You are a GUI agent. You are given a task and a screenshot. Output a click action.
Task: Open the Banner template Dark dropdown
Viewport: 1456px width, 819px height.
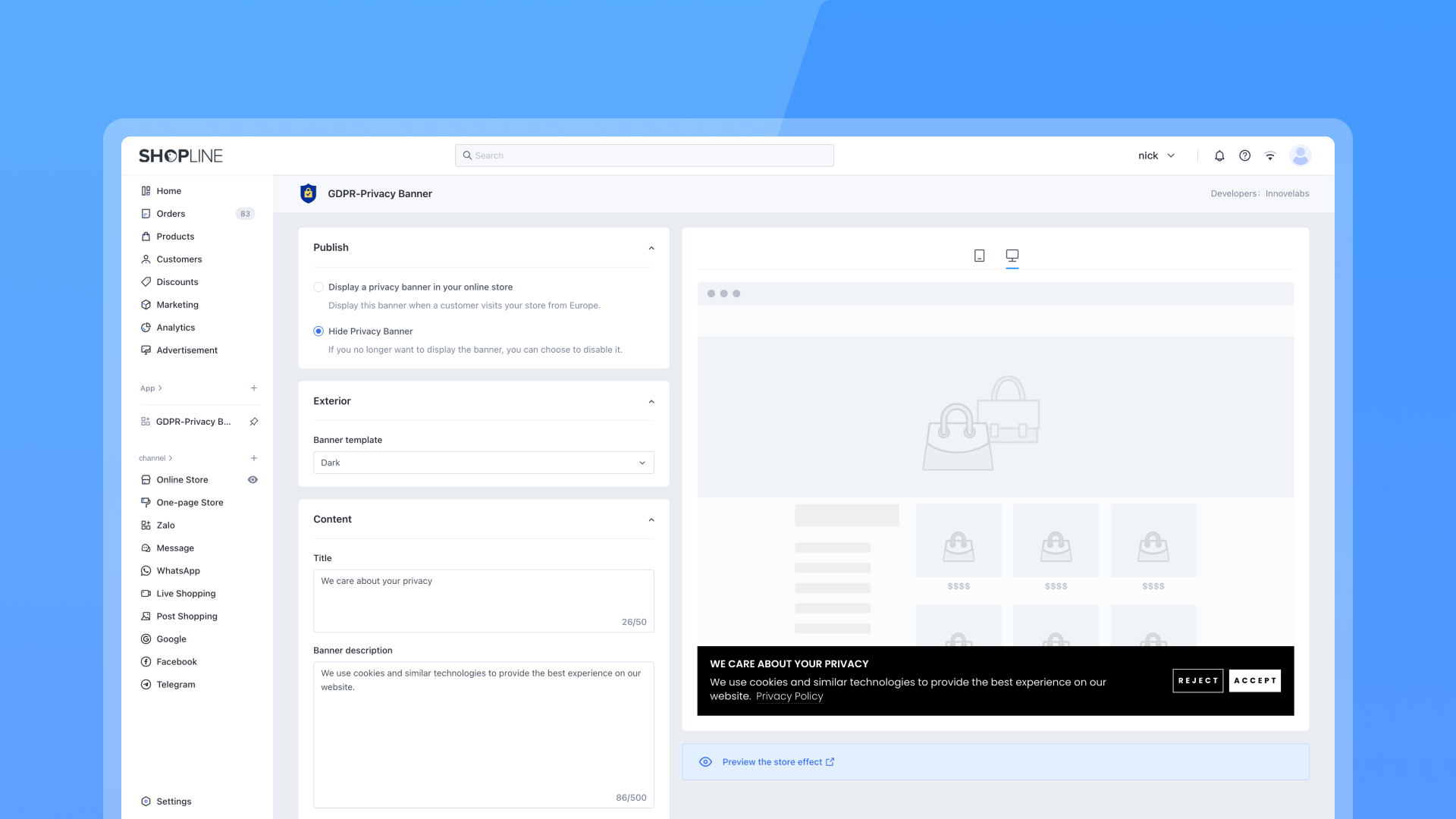(483, 463)
